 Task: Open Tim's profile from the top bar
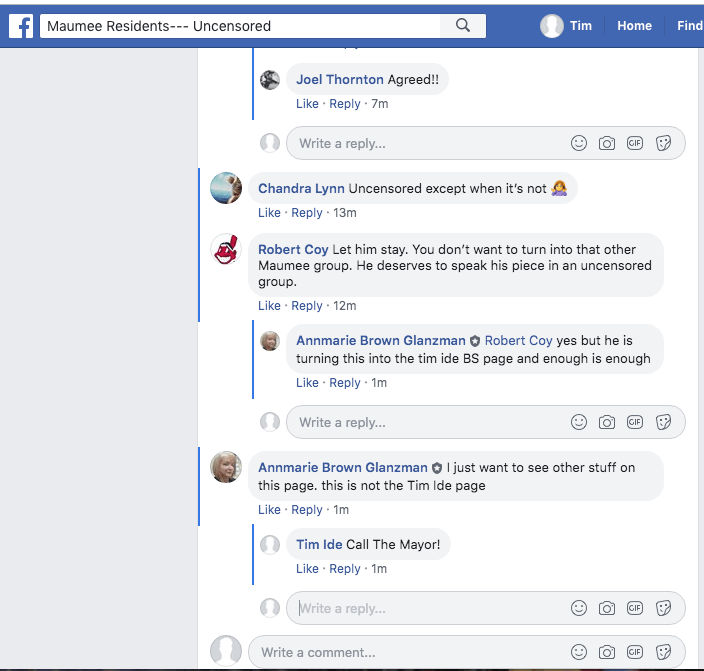pos(568,26)
